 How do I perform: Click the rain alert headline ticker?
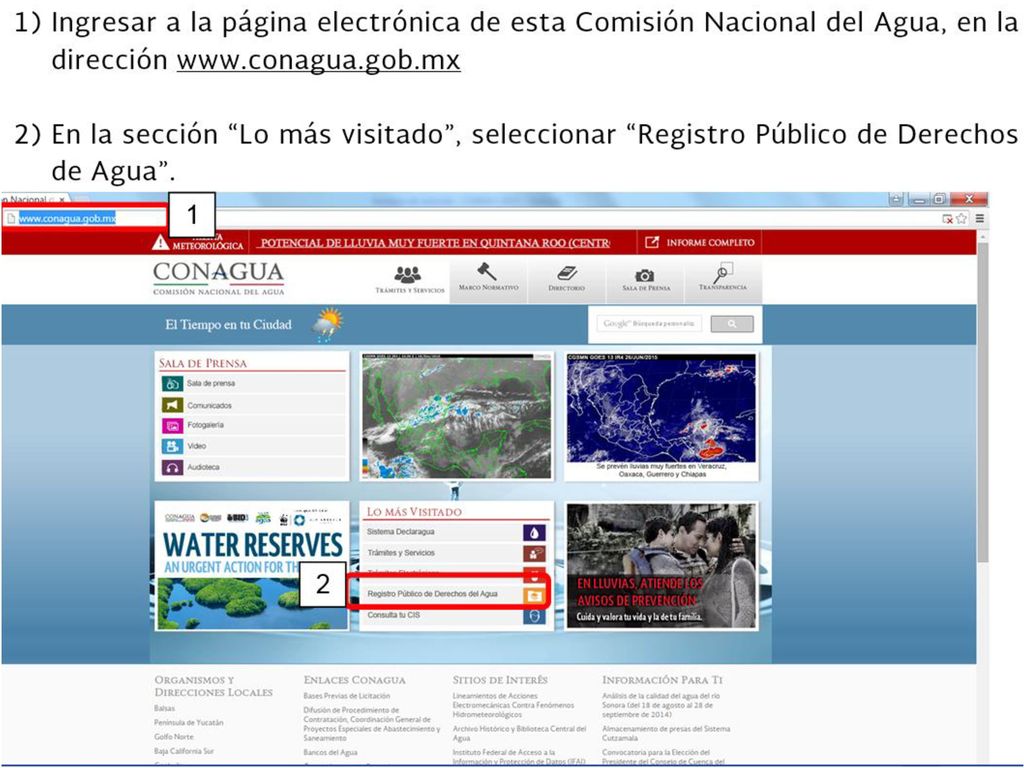[x=434, y=243]
